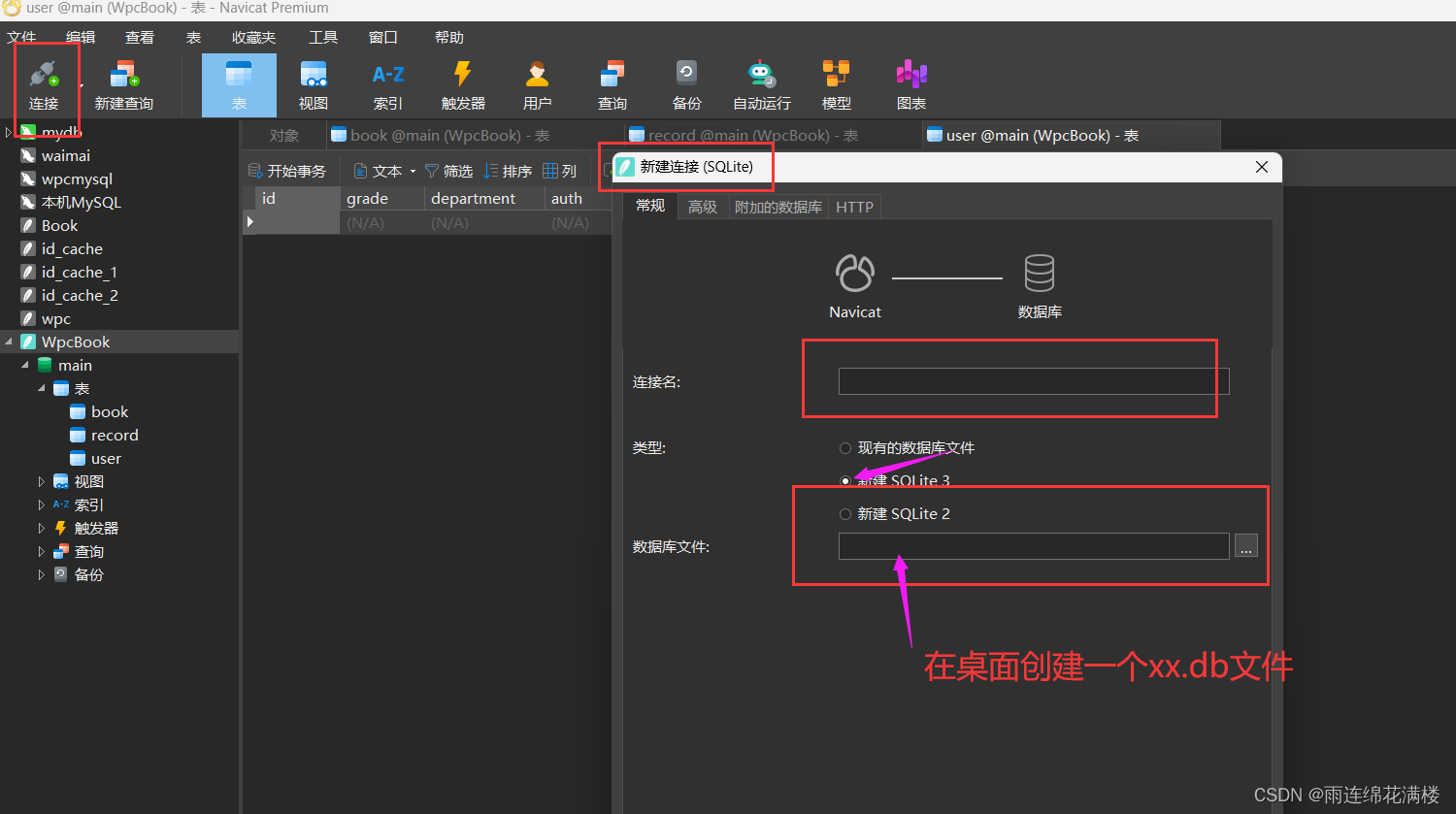Collapse the 表 (Tables) tree node

tap(41, 388)
